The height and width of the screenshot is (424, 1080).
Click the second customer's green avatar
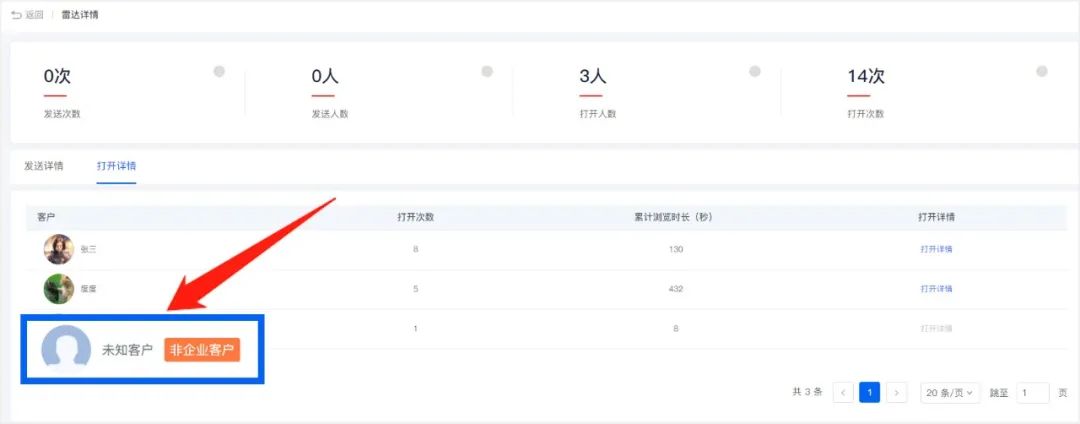[x=59, y=289]
